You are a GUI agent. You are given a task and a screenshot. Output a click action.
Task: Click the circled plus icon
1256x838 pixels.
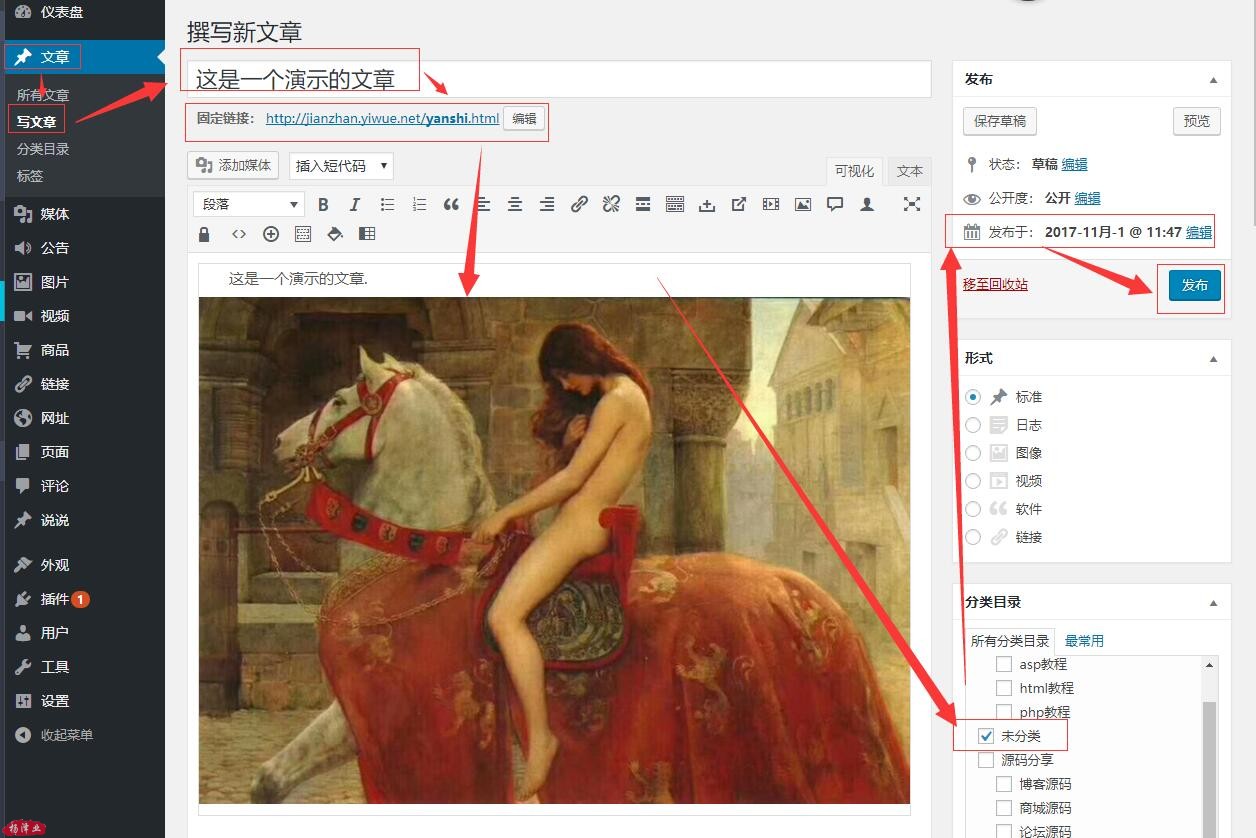(x=271, y=234)
